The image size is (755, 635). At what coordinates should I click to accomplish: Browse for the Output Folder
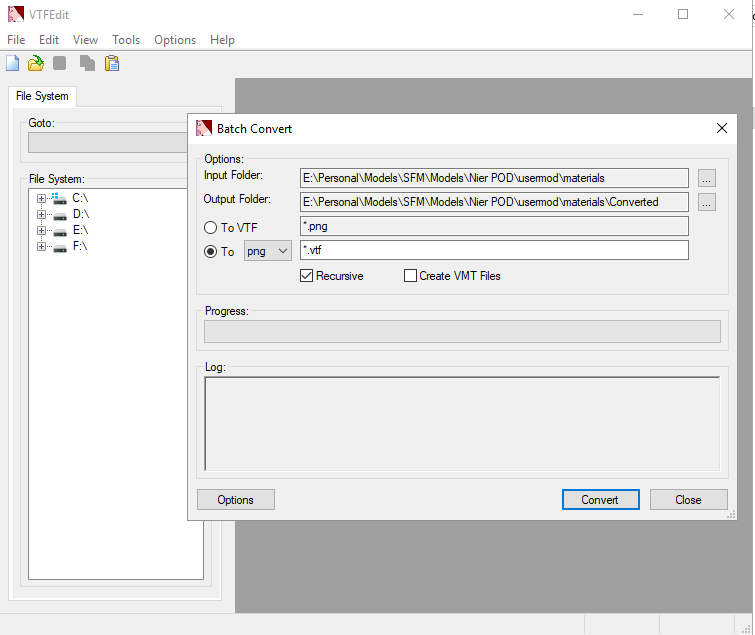[707, 202]
